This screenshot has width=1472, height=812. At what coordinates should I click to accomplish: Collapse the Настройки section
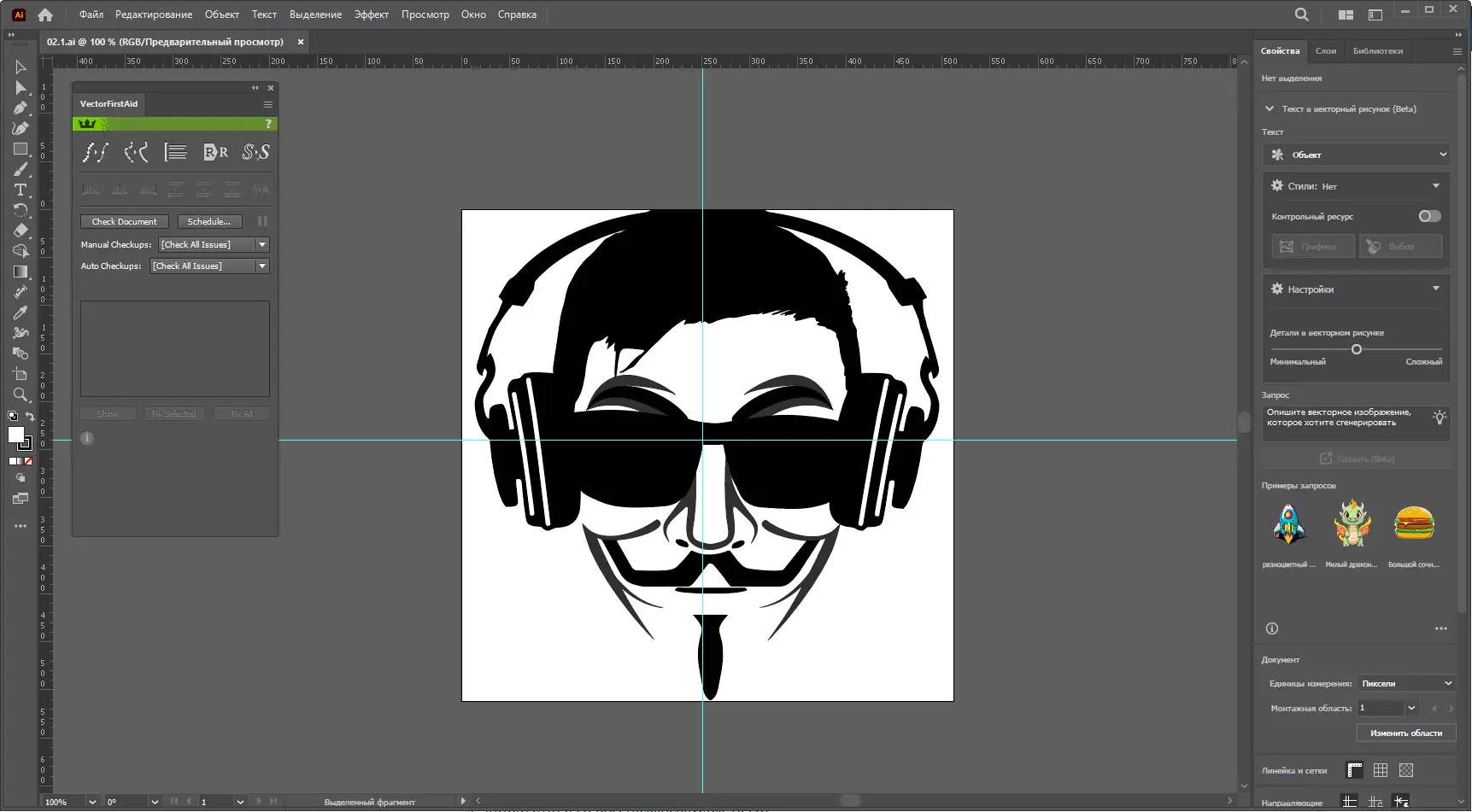click(1436, 289)
